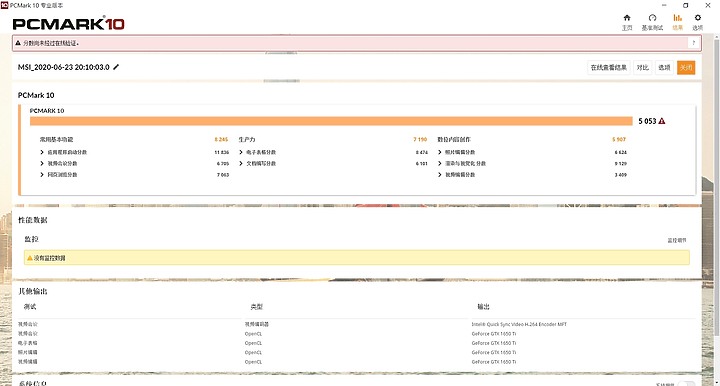720x386 pixels.
Task: Click the score value 8 474
Action: [422, 152]
